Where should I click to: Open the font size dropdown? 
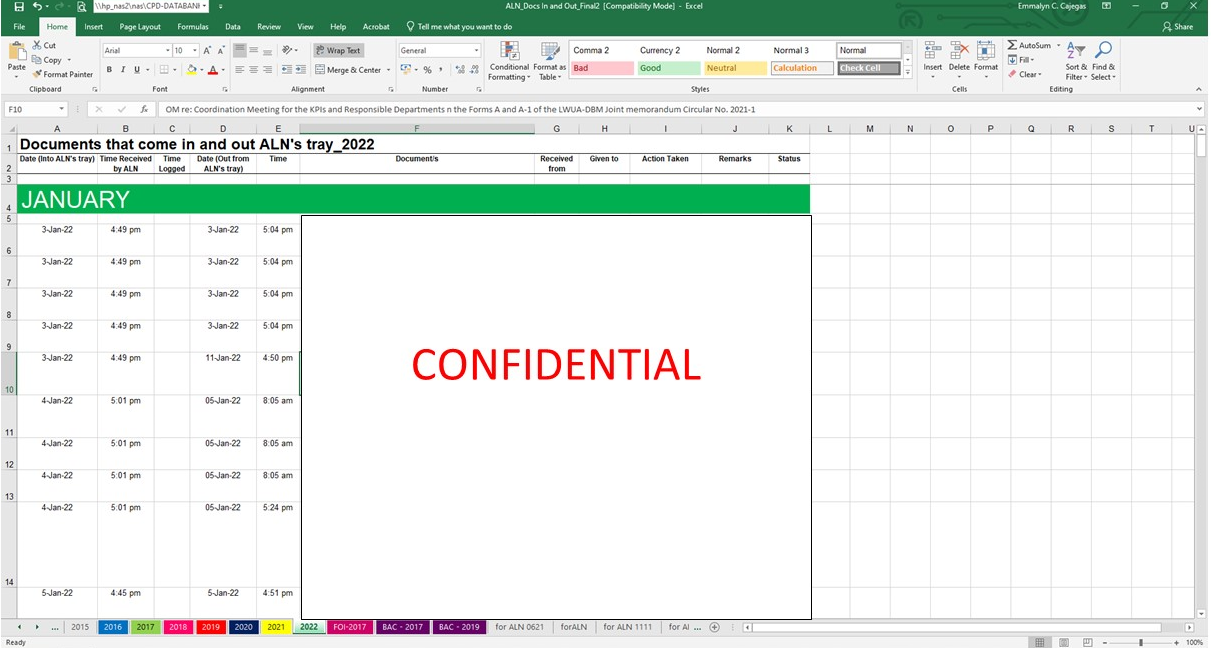194,50
